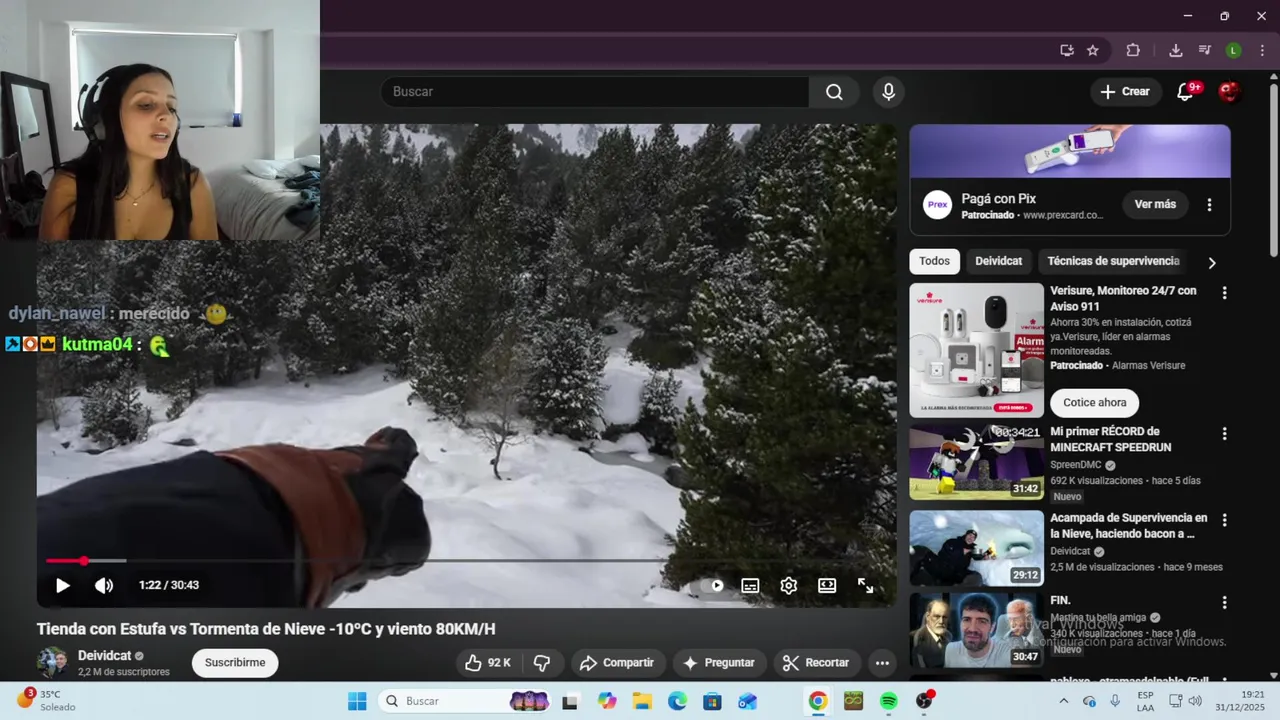Image resolution: width=1280 pixels, height=720 pixels.
Task: Open Task View on the taskbar
Action: [570, 701]
